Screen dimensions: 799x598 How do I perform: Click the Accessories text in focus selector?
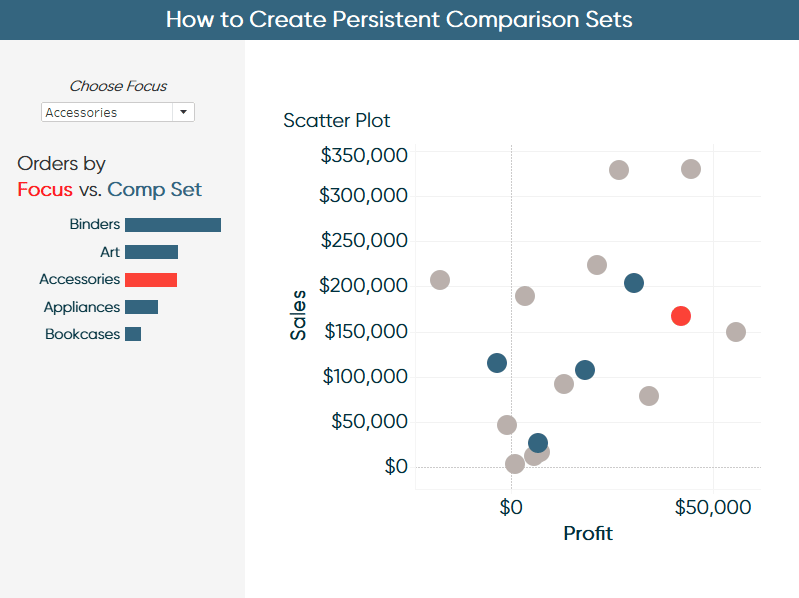click(x=81, y=113)
